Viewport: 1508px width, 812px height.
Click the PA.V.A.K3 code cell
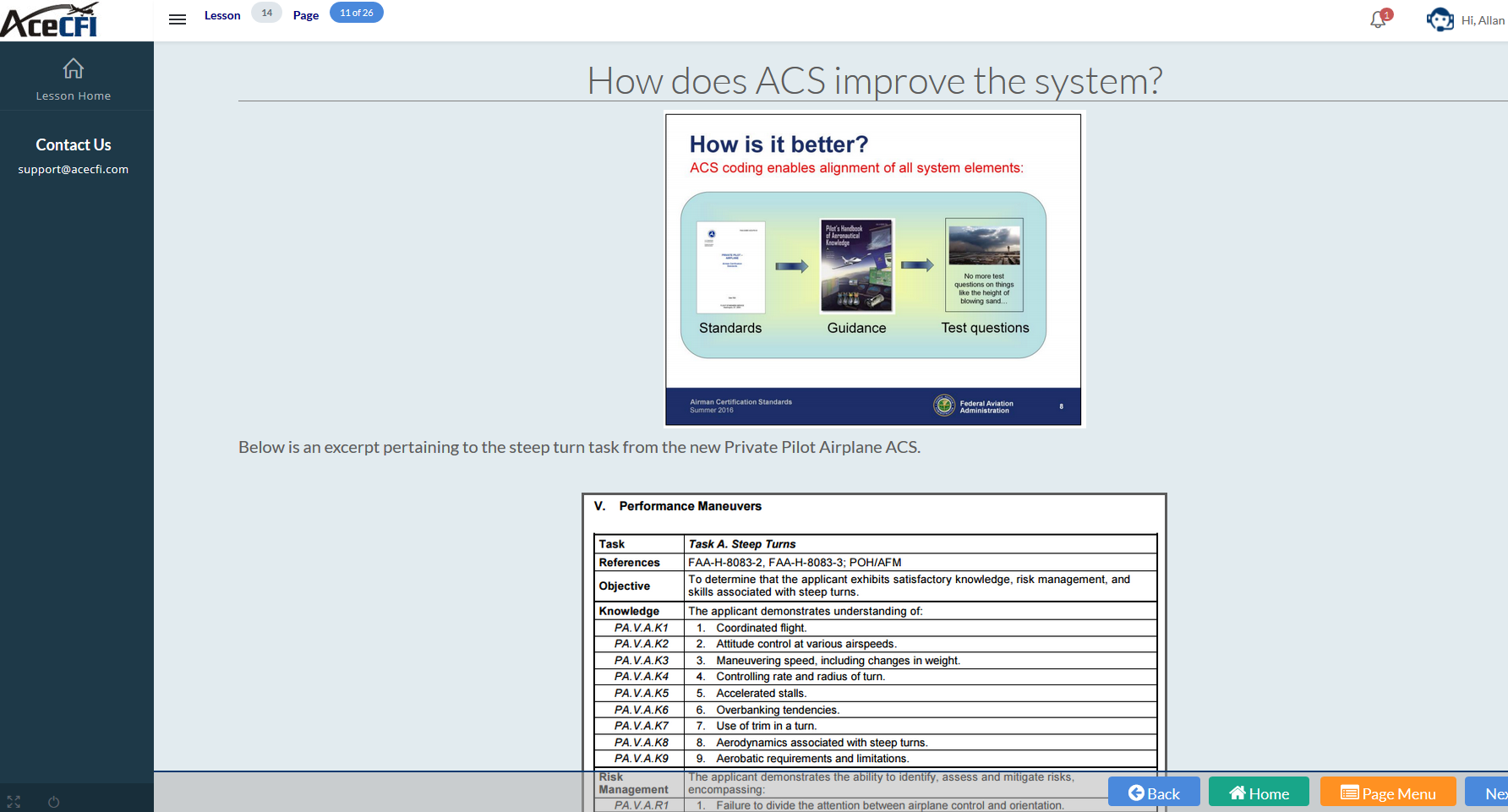[640, 661]
